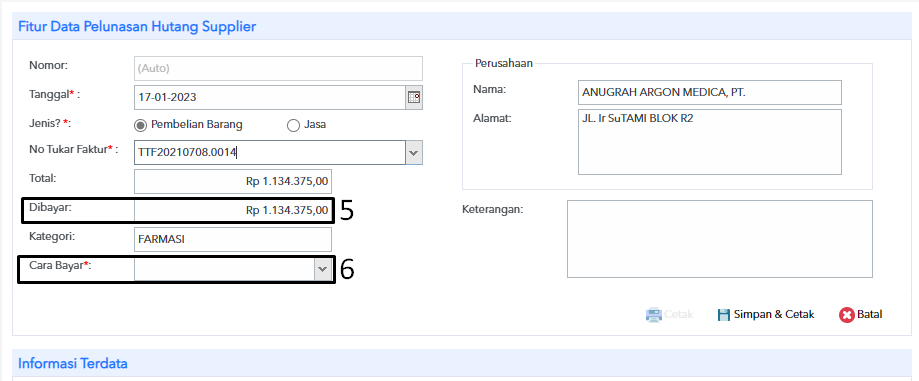The width and height of the screenshot is (919, 381).
Task: Click the Simpan & Cetak button label
Action: pos(774,315)
